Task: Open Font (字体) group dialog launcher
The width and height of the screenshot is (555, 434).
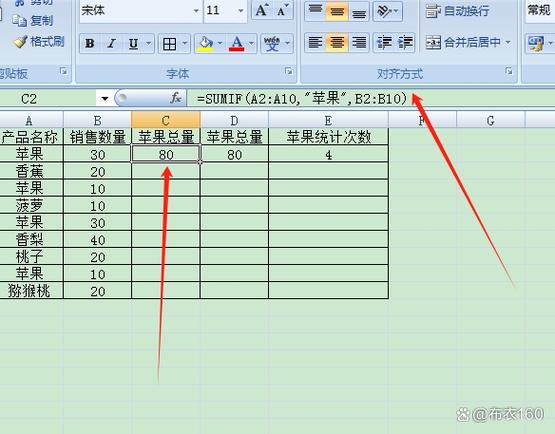Action: click(289, 71)
